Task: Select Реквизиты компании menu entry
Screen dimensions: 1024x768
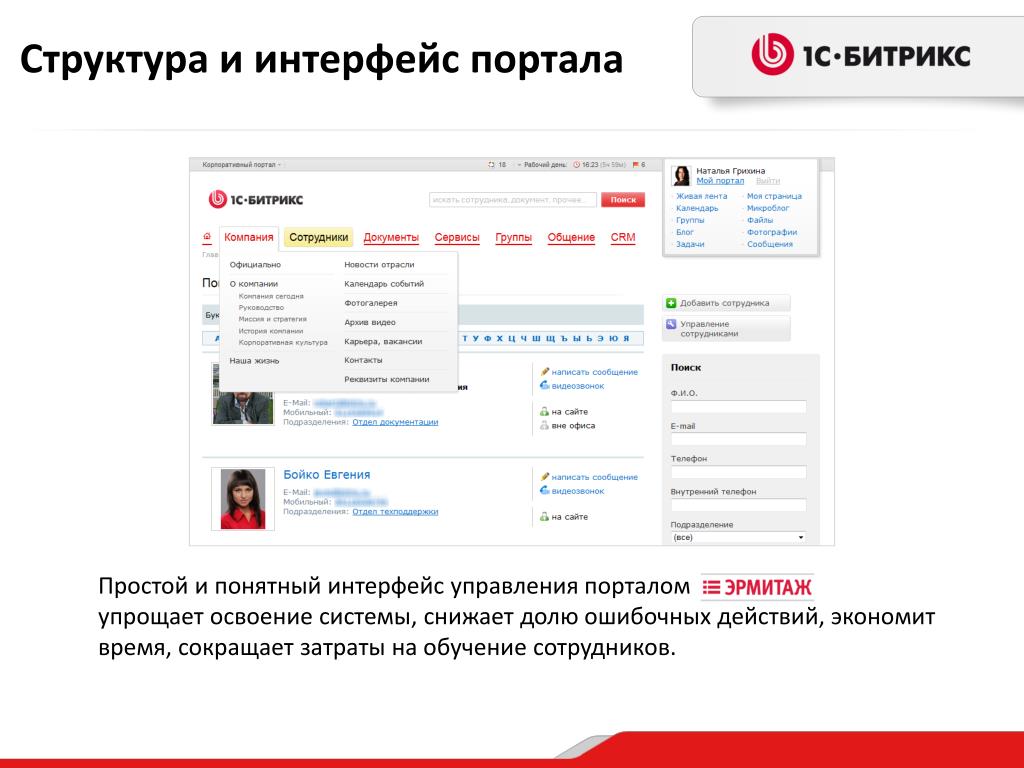Action: 387,379
